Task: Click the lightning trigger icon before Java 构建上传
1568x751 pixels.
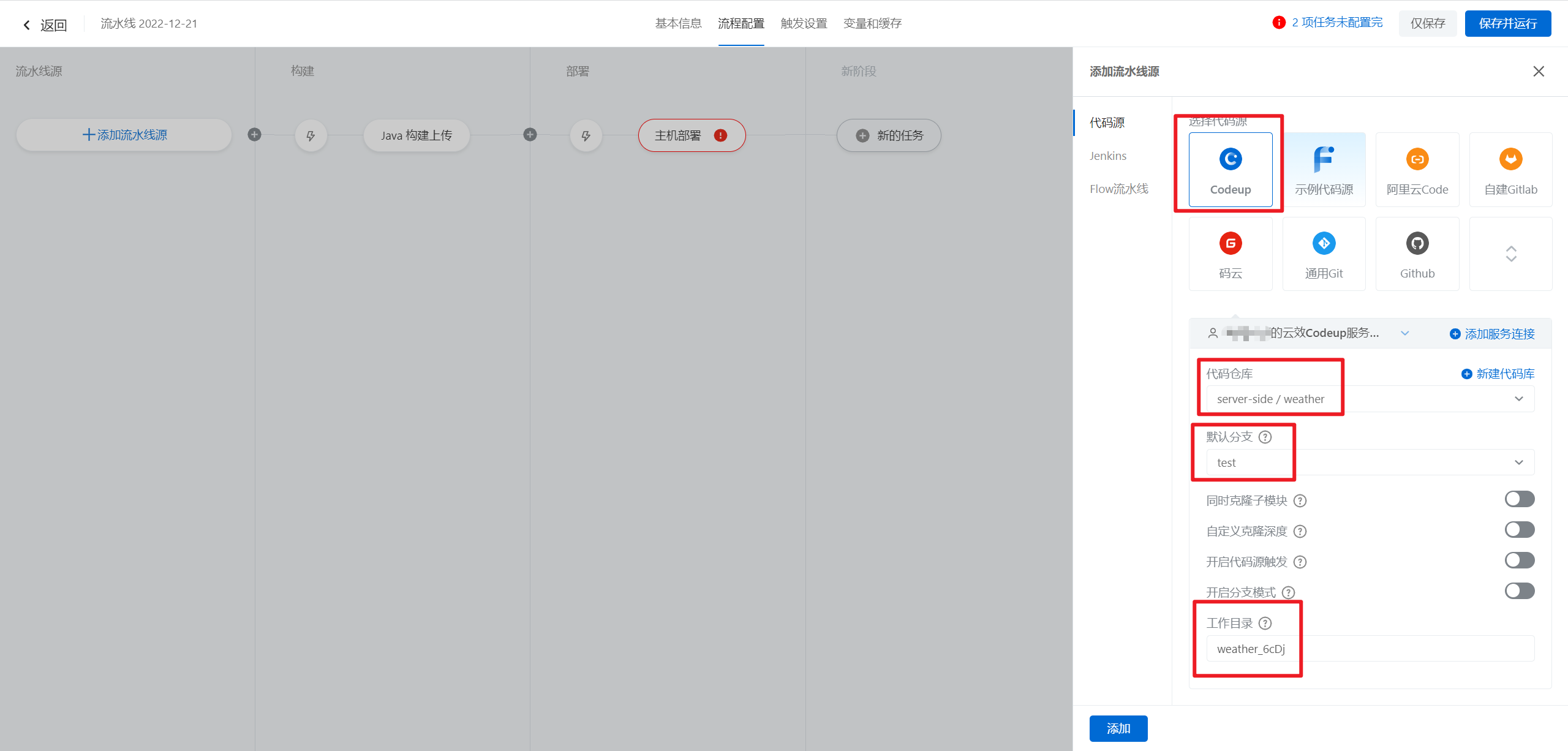Action: point(311,135)
